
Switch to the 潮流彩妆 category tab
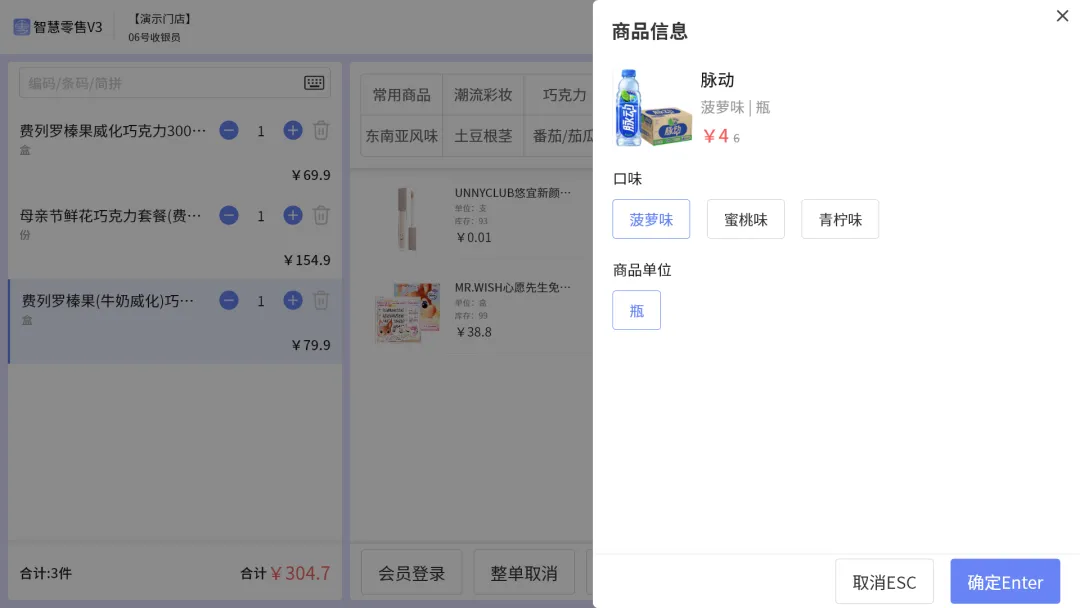click(483, 94)
